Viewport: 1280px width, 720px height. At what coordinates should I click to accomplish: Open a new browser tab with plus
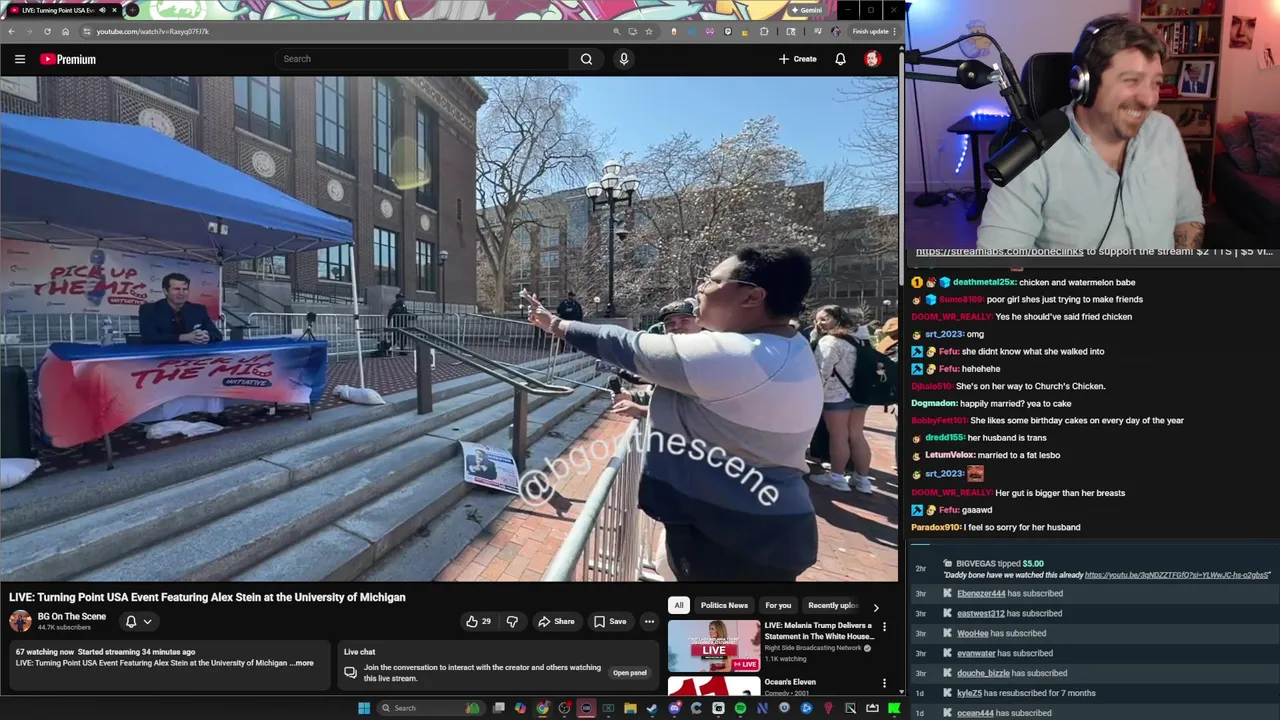pos(132,10)
